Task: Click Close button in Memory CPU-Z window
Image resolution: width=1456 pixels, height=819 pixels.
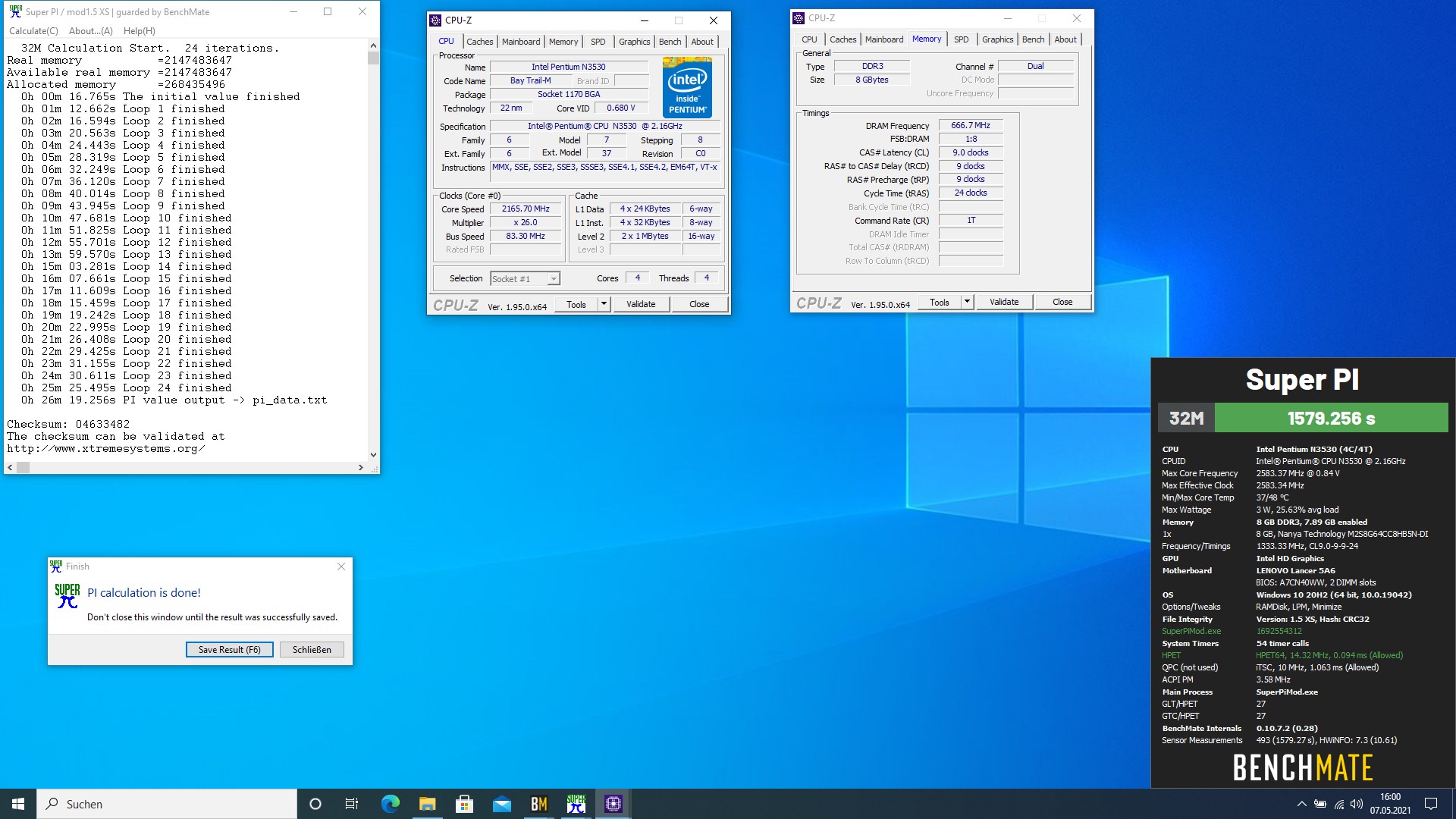Action: 1062,302
